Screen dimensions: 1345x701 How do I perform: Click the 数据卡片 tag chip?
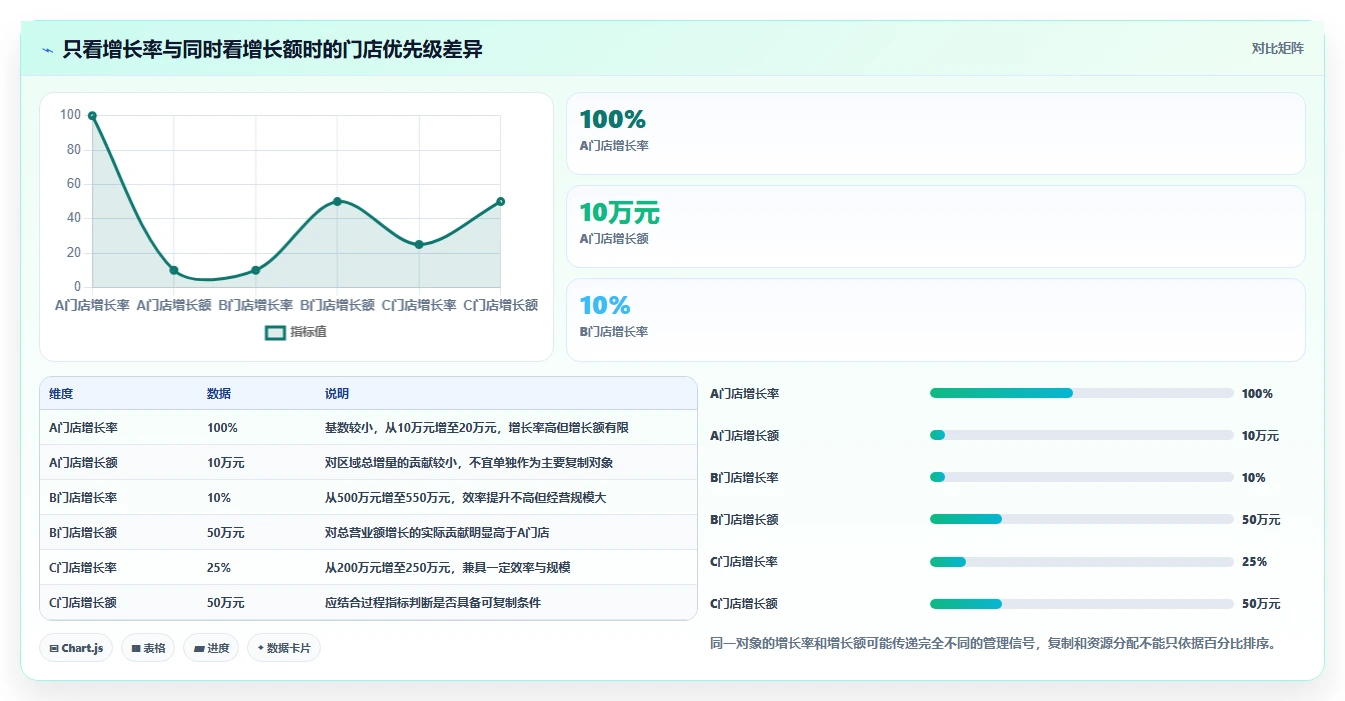click(x=284, y=648)
